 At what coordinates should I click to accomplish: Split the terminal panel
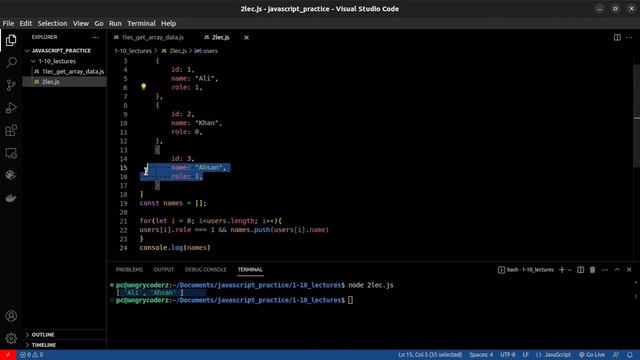(580, 270)
